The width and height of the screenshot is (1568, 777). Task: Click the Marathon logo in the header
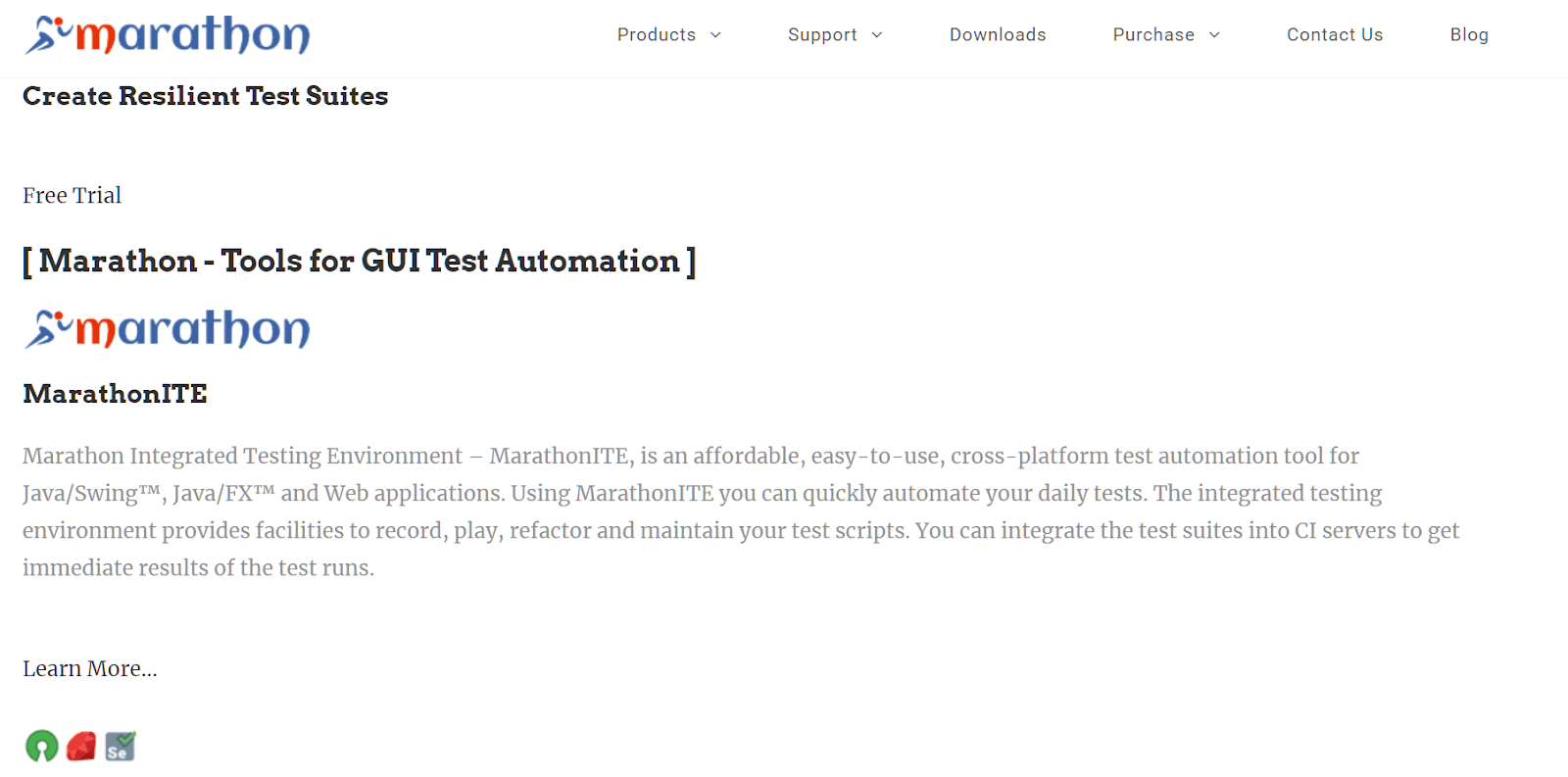pyautogui.click(x=168, y=35)
